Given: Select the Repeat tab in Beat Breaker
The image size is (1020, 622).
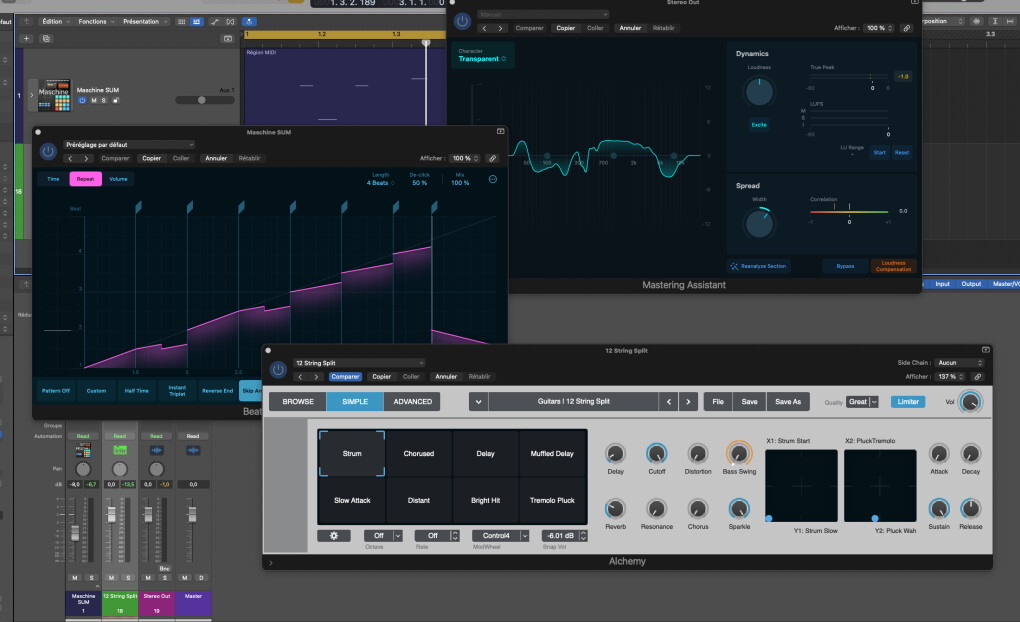Looking at the screenshot, I should click(x=86, y=179).
